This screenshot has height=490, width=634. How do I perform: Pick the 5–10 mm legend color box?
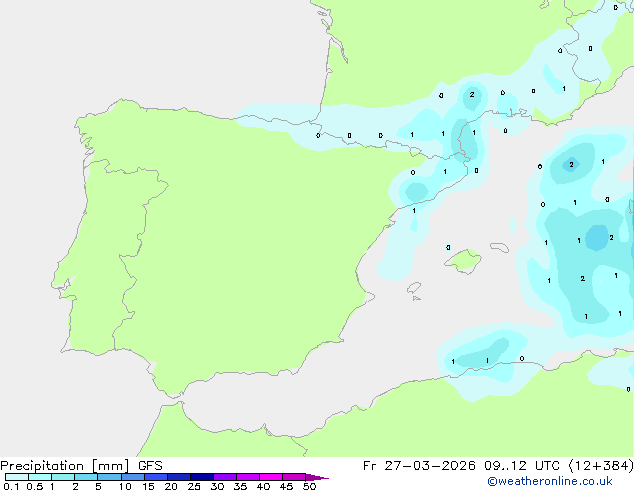[110, 477]
